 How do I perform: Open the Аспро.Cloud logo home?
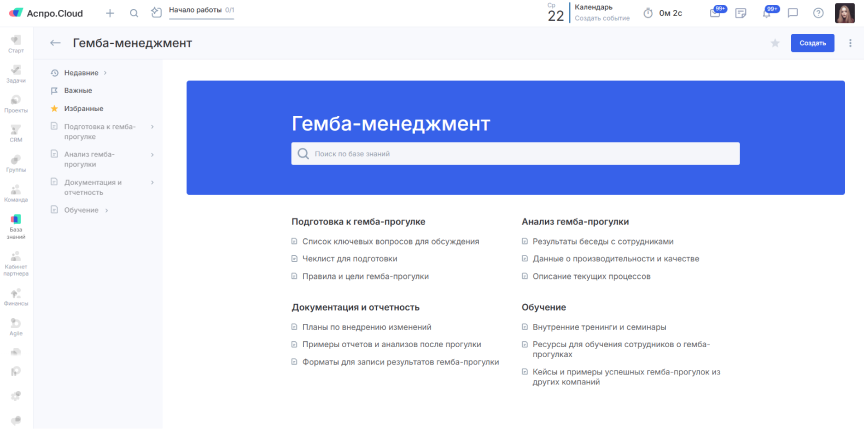pos(46,13)
